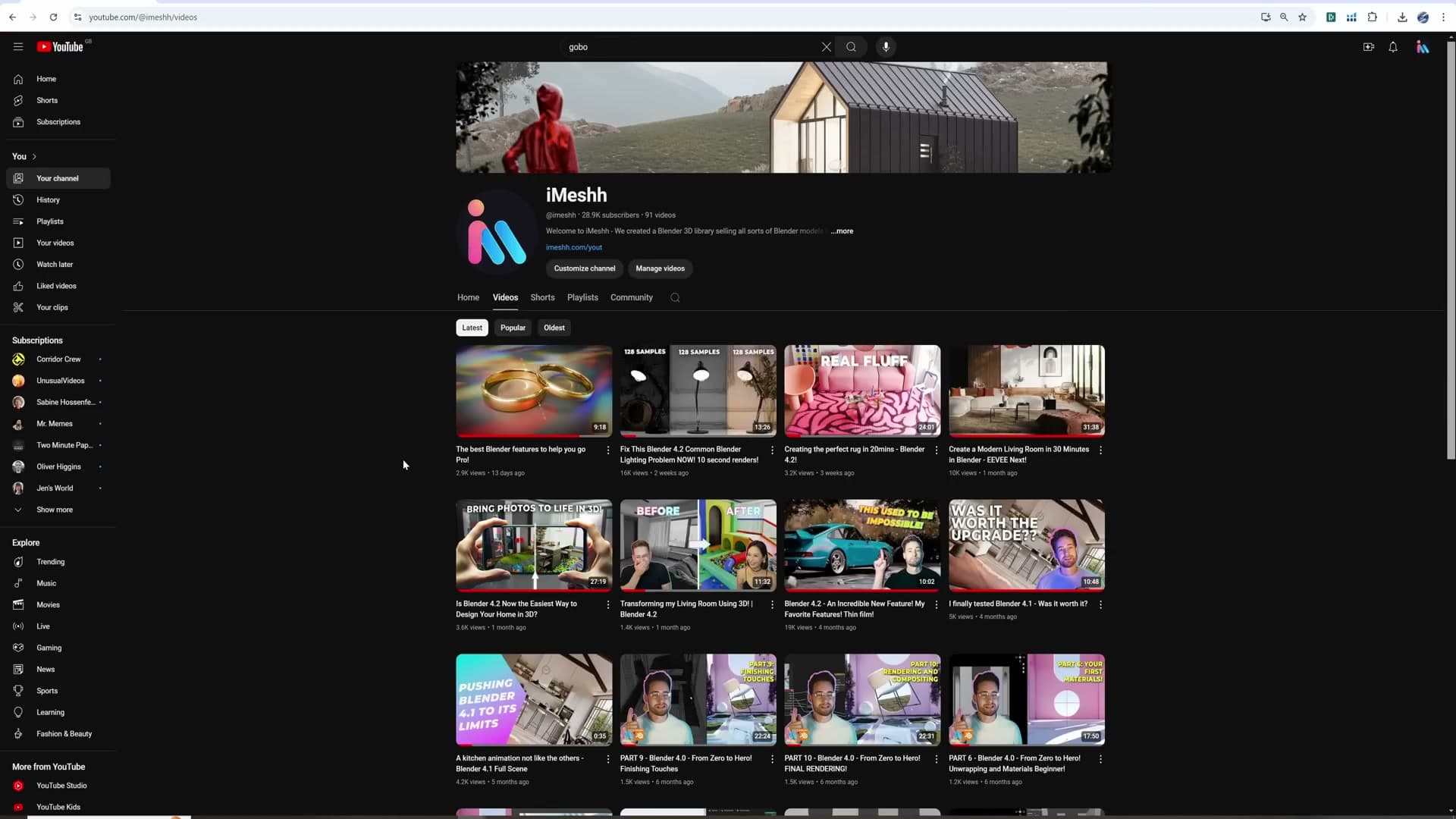Open the notifications bell

(1393, 47)
